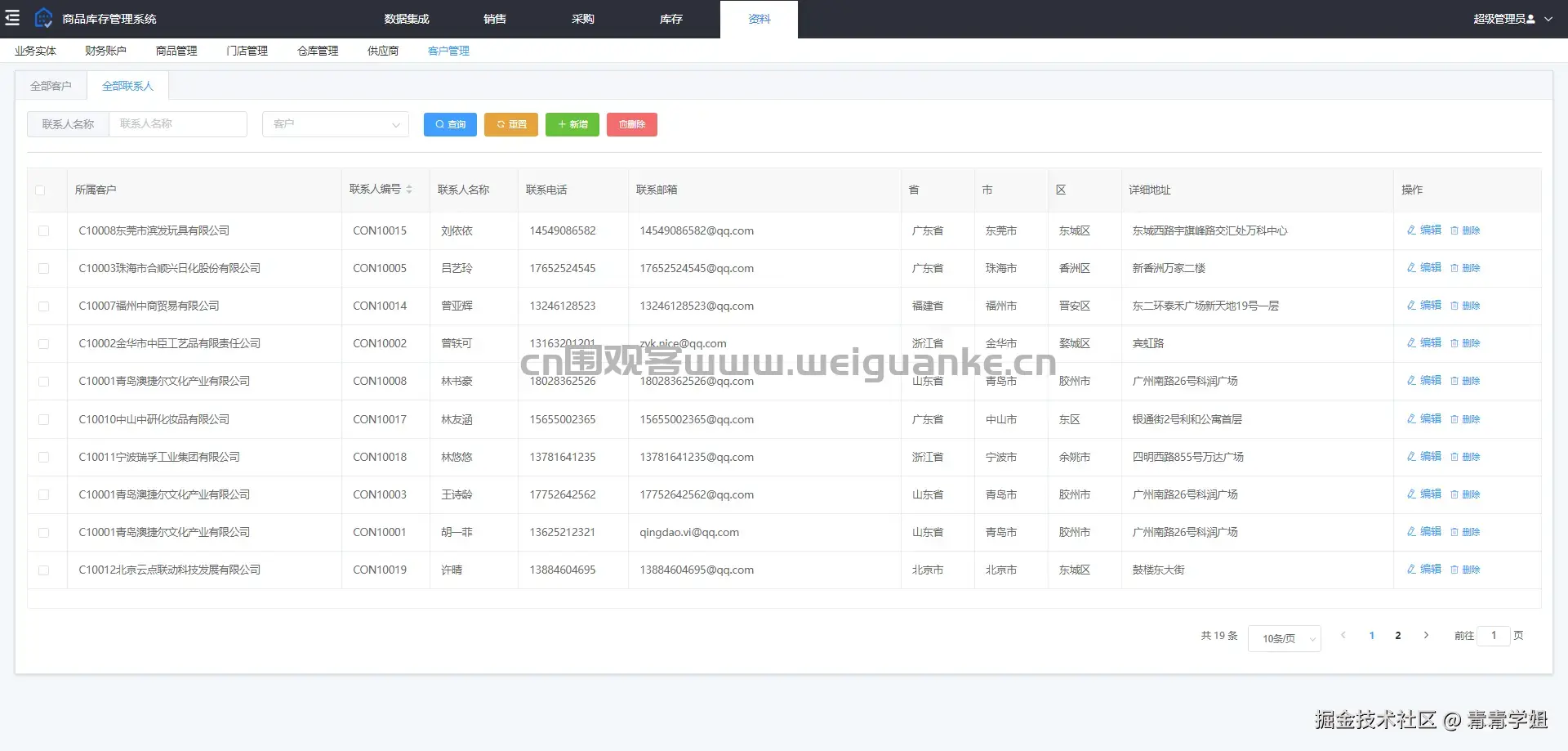Check the row for CON10005

(x=43, y=269)
